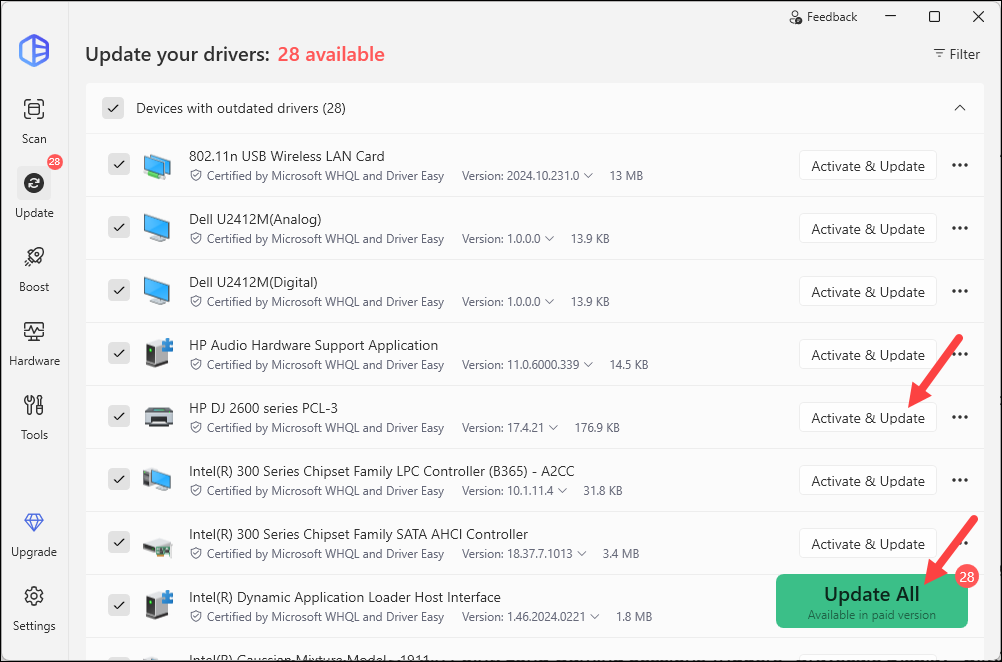1002x662 pixels.
Task: Click the 176.9 KB file size
Action: tap(597, 427)
